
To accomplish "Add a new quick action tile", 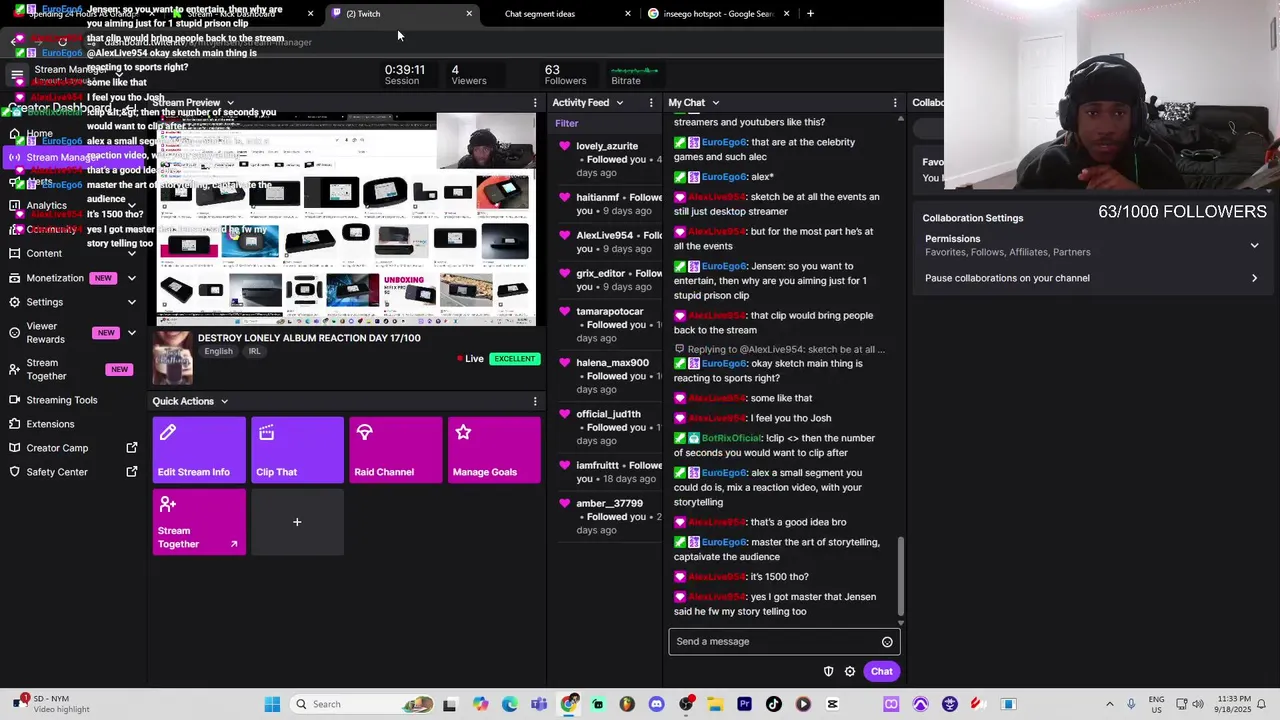I will click(297, 522).
